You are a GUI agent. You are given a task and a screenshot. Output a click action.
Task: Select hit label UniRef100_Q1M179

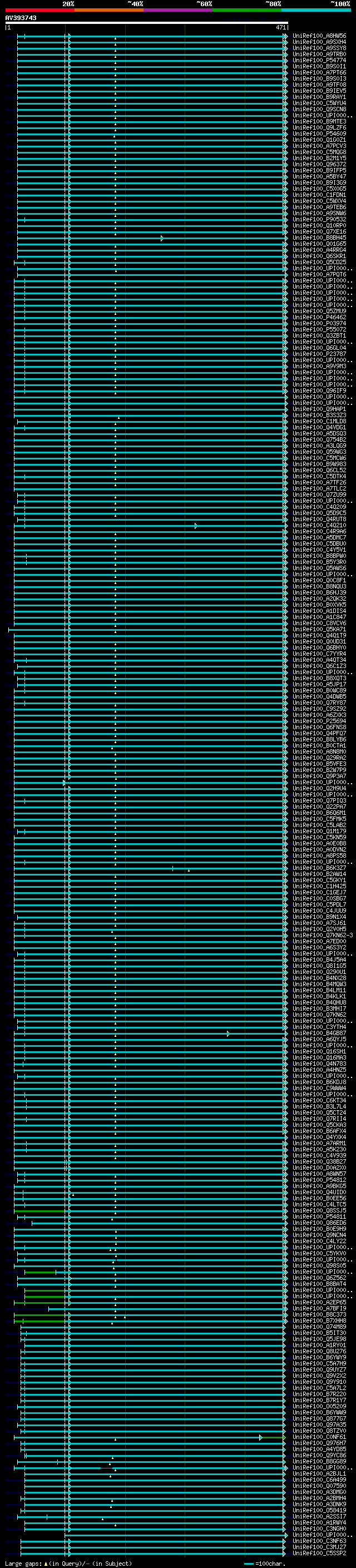[x=319, y=832]
